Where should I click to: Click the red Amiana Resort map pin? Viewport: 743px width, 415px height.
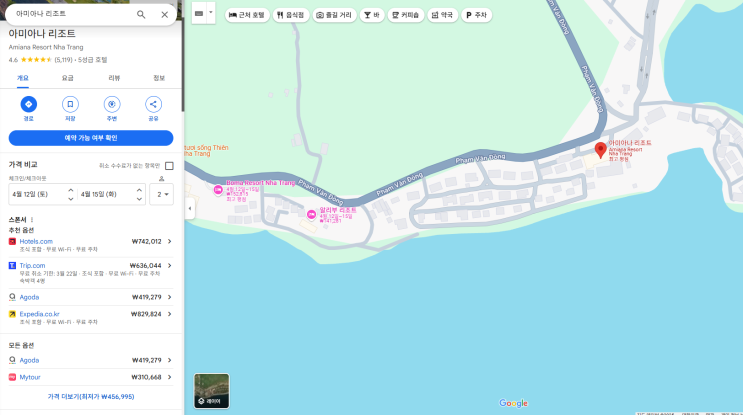(600, 149)
